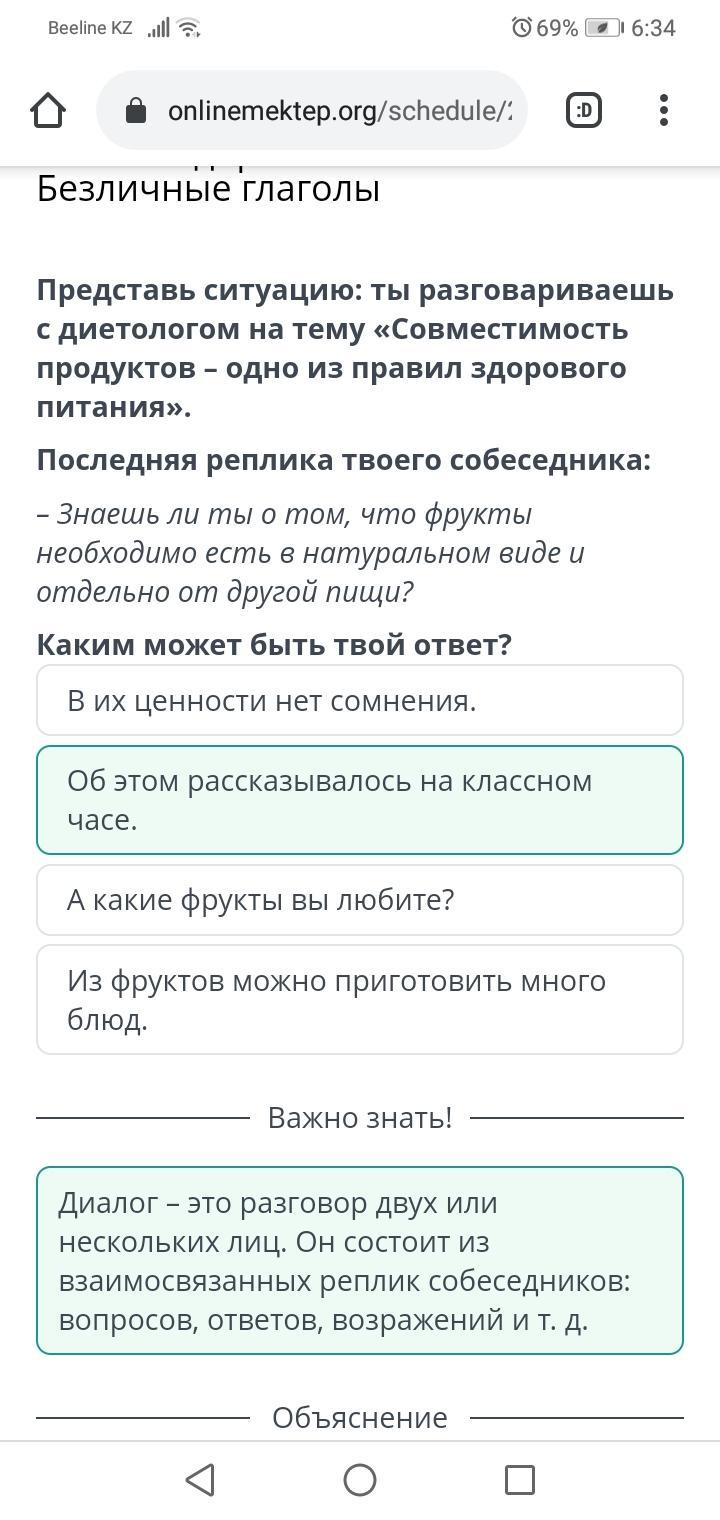This screenshot has height=1520, width=720.
Task: Tap the dialog definition info box
Action: coord(360,1260)
